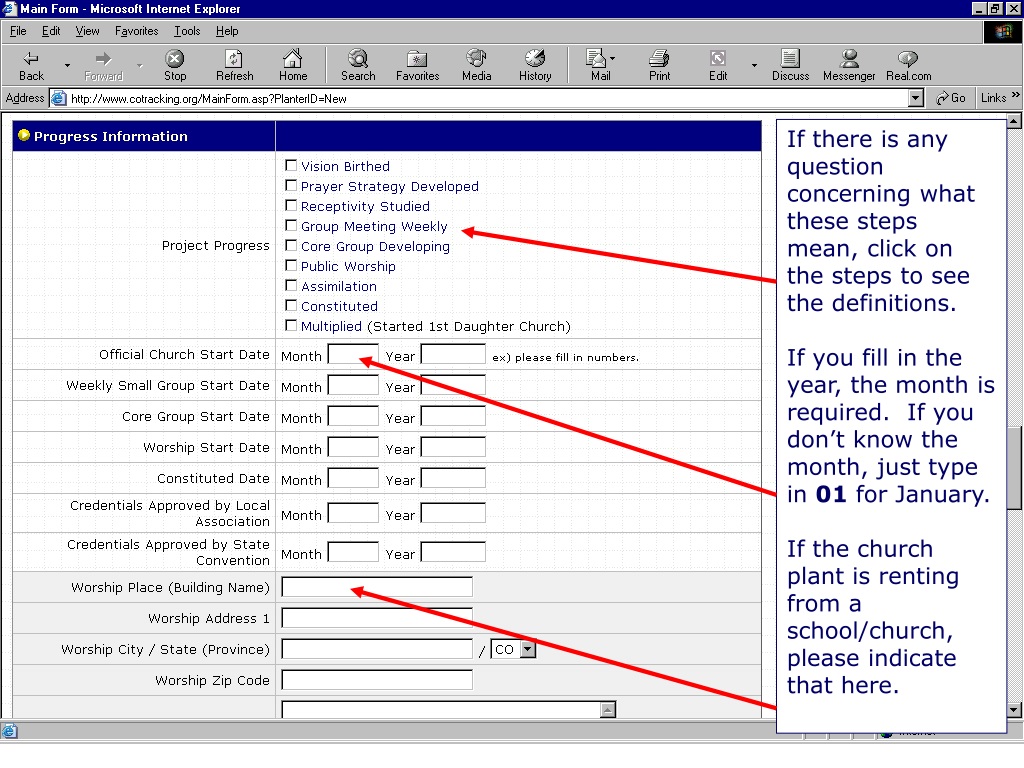
Task: Go to Home page icon
Action: pos(293,59)
